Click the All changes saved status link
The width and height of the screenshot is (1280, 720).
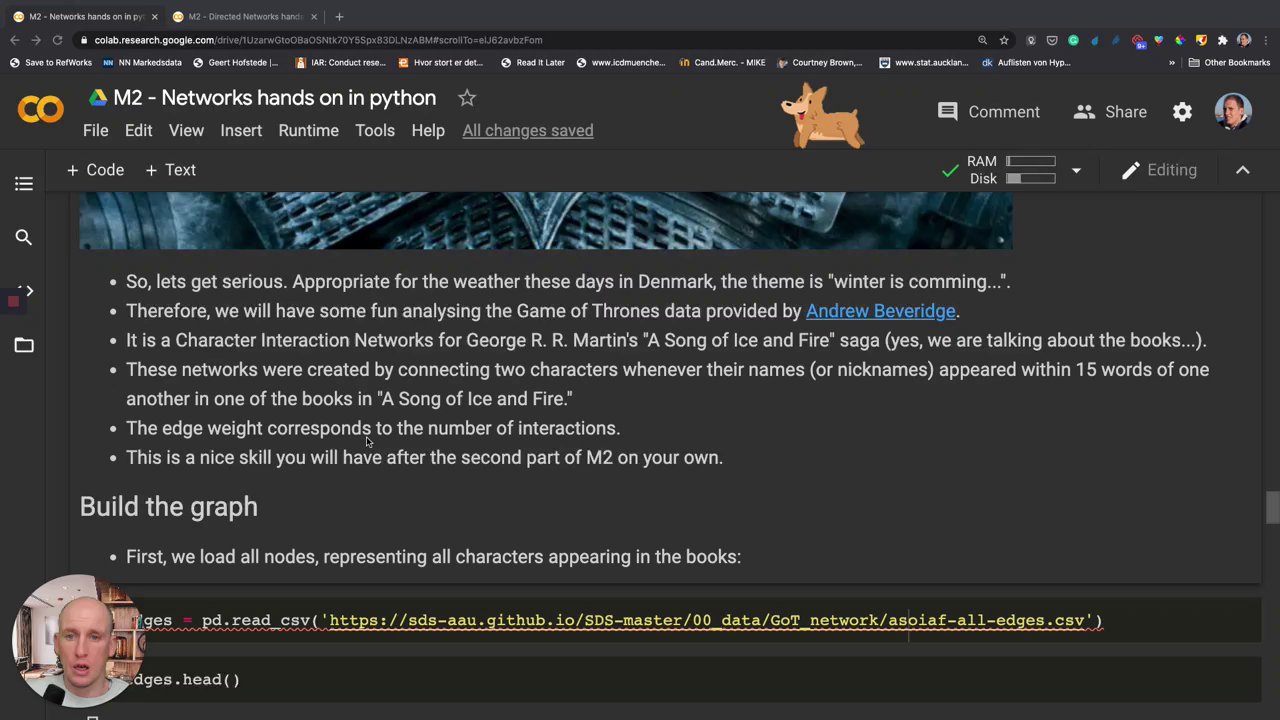pyautogui.click(x=528, y=130)
